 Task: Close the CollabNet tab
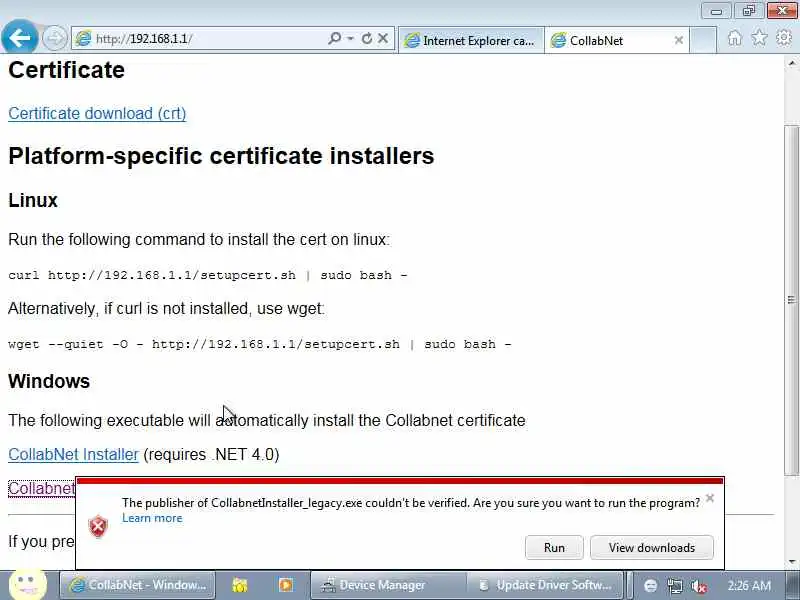[x=679, y=40]
